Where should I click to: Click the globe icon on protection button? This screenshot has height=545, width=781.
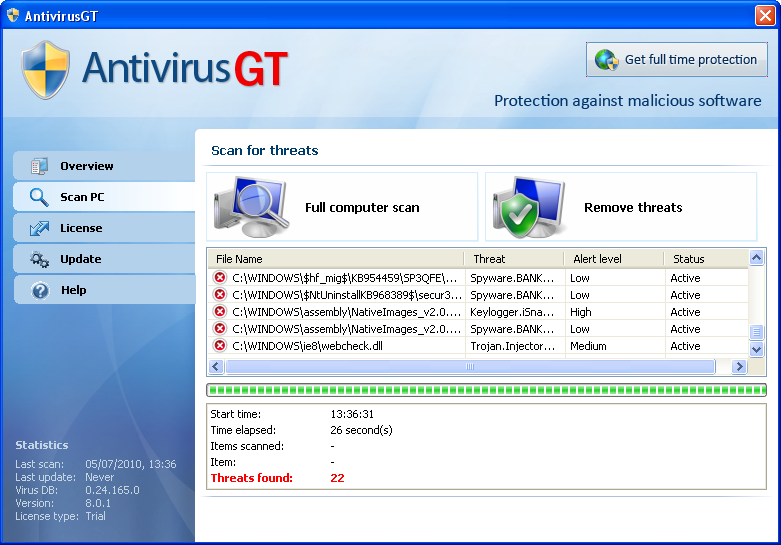tap(606, 60)
